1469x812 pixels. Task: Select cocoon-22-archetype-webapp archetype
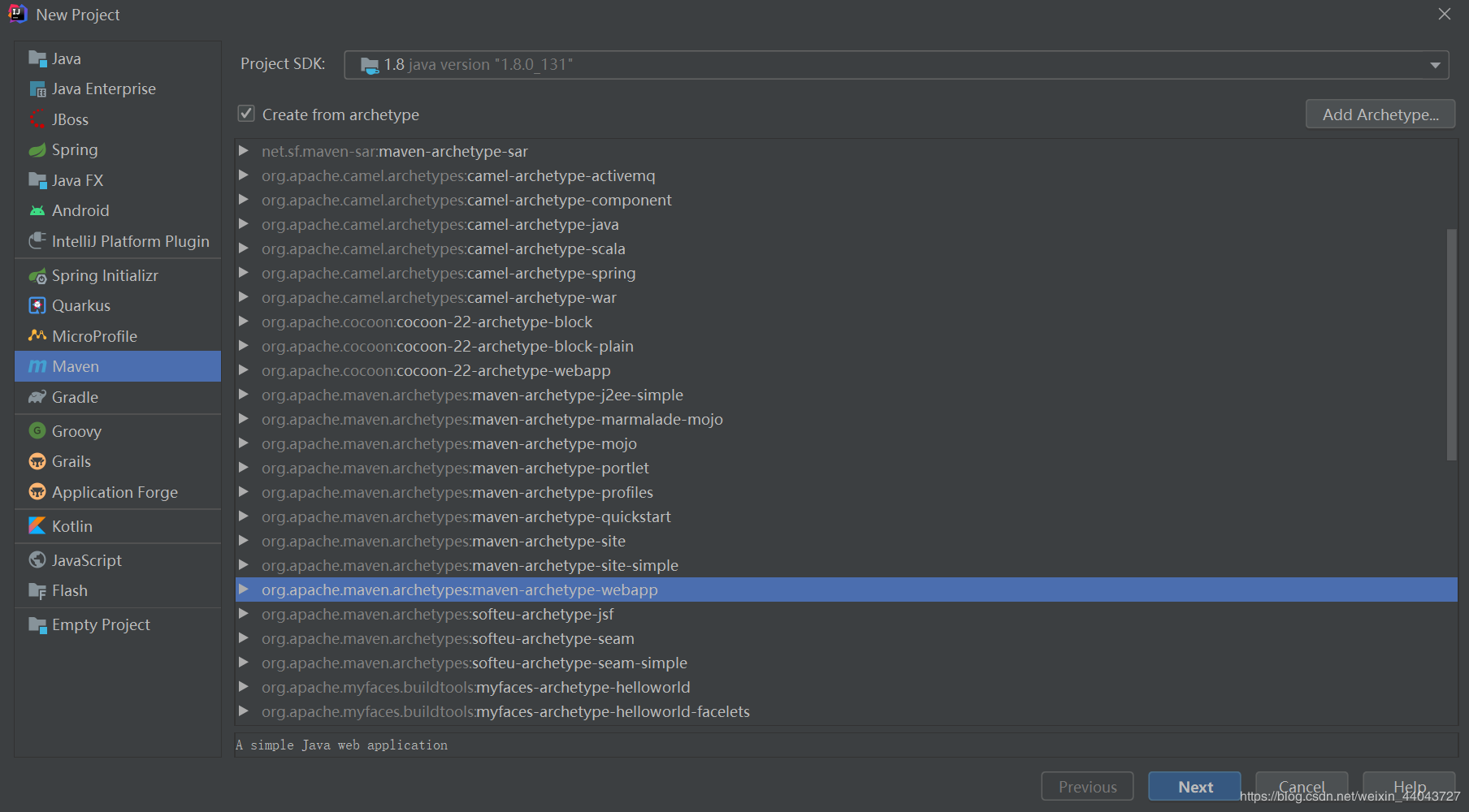click(x=846, y=370)
